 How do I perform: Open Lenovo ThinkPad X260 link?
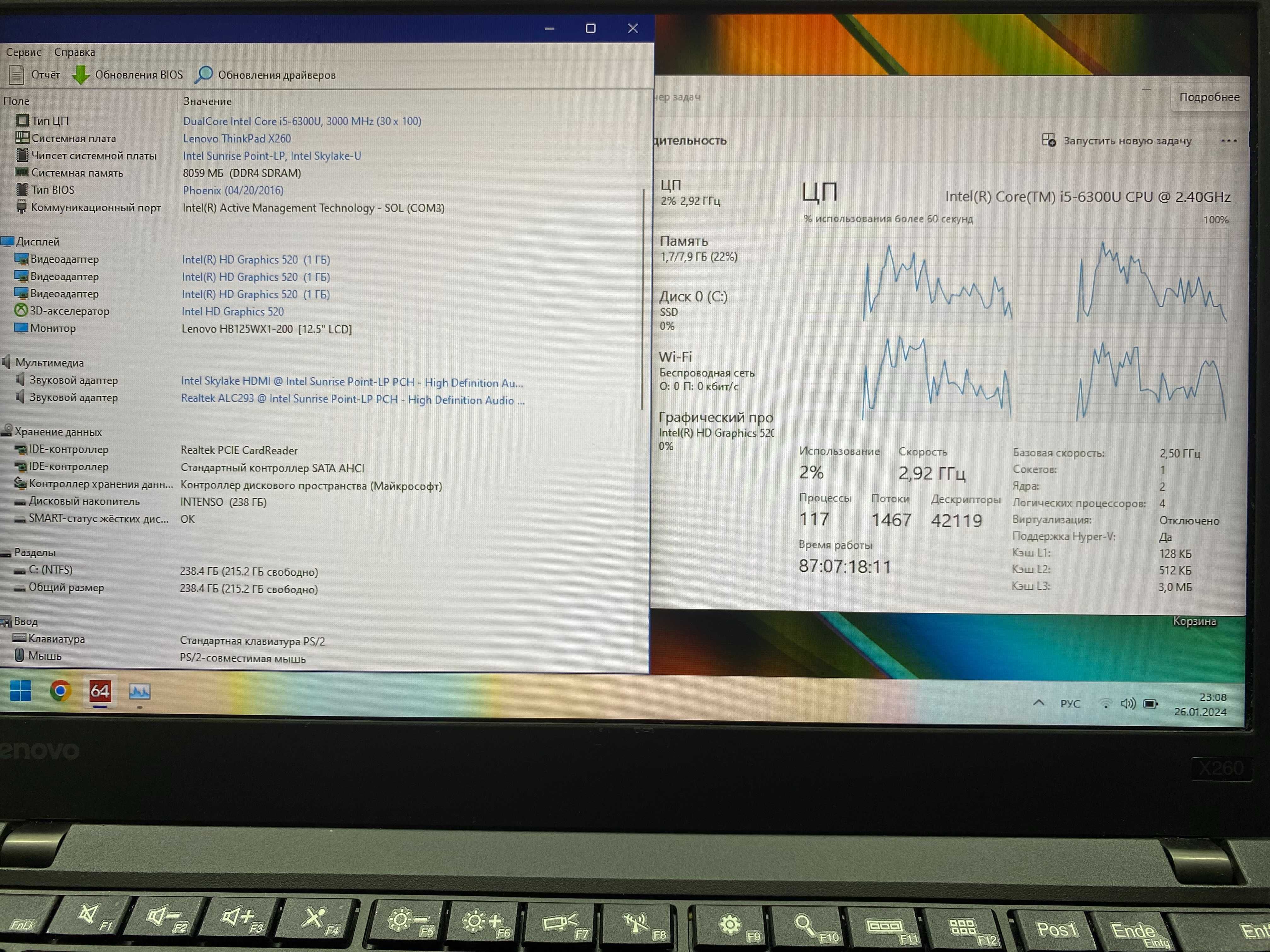click(237, 138)
